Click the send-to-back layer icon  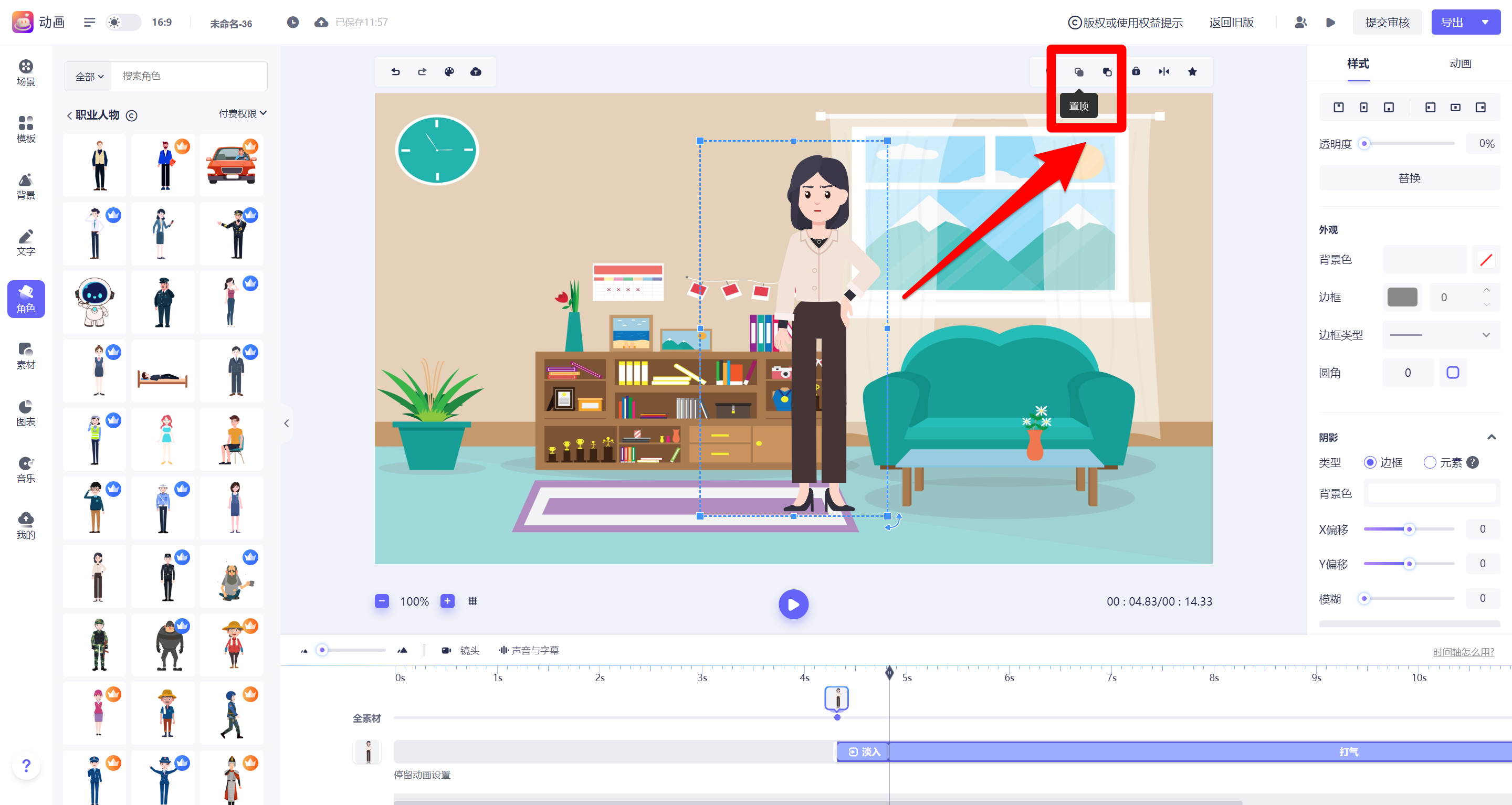click(x=1107, y=71)
